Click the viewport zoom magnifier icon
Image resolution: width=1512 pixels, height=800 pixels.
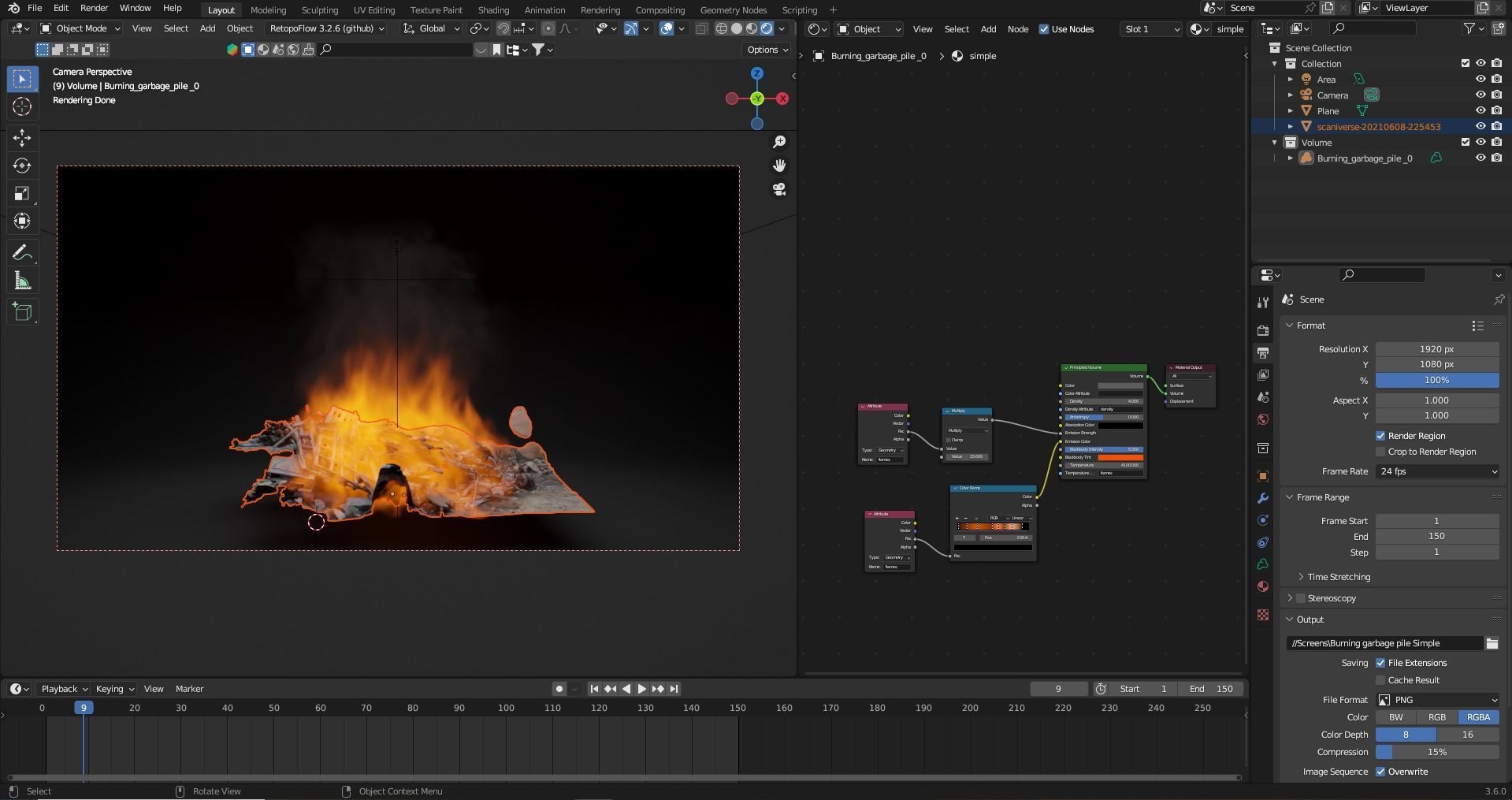point(779,142)
